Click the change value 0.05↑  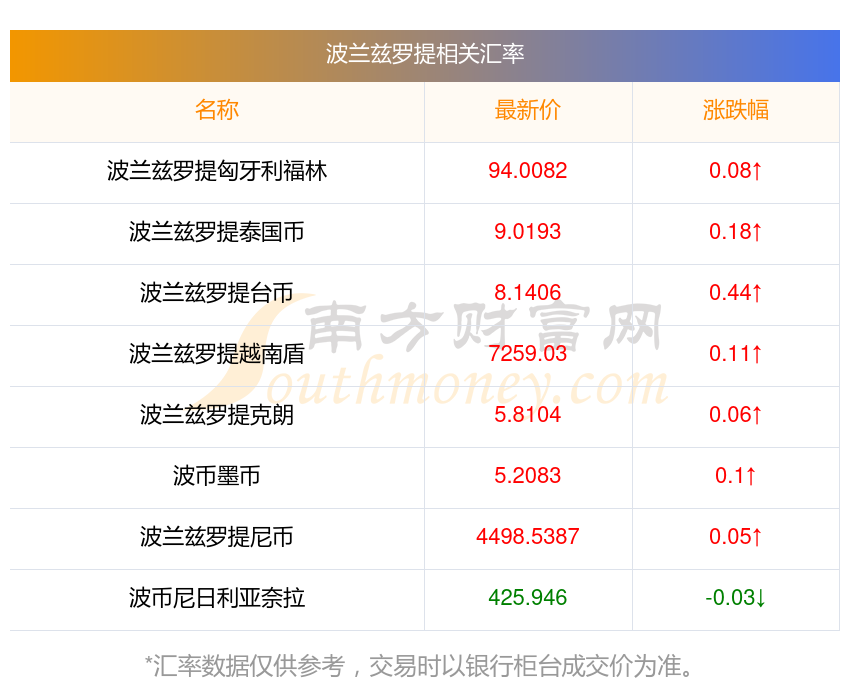coord(736,537)
